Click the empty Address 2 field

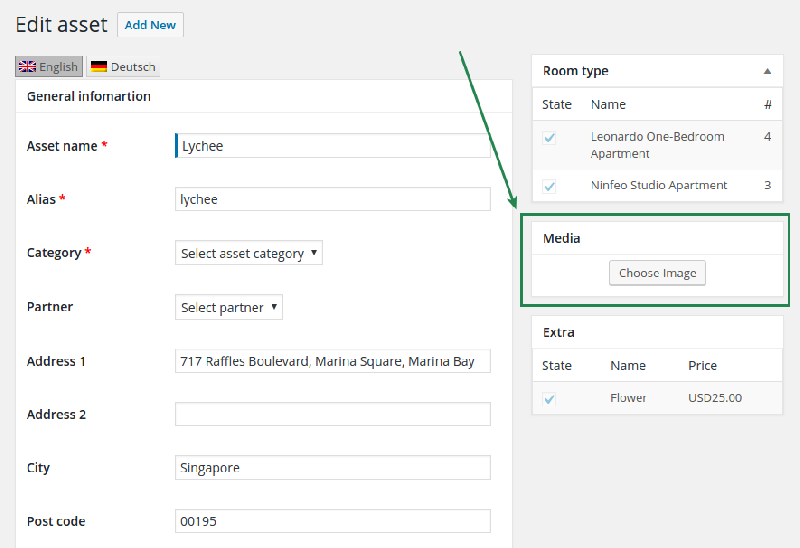pos(333,414)
